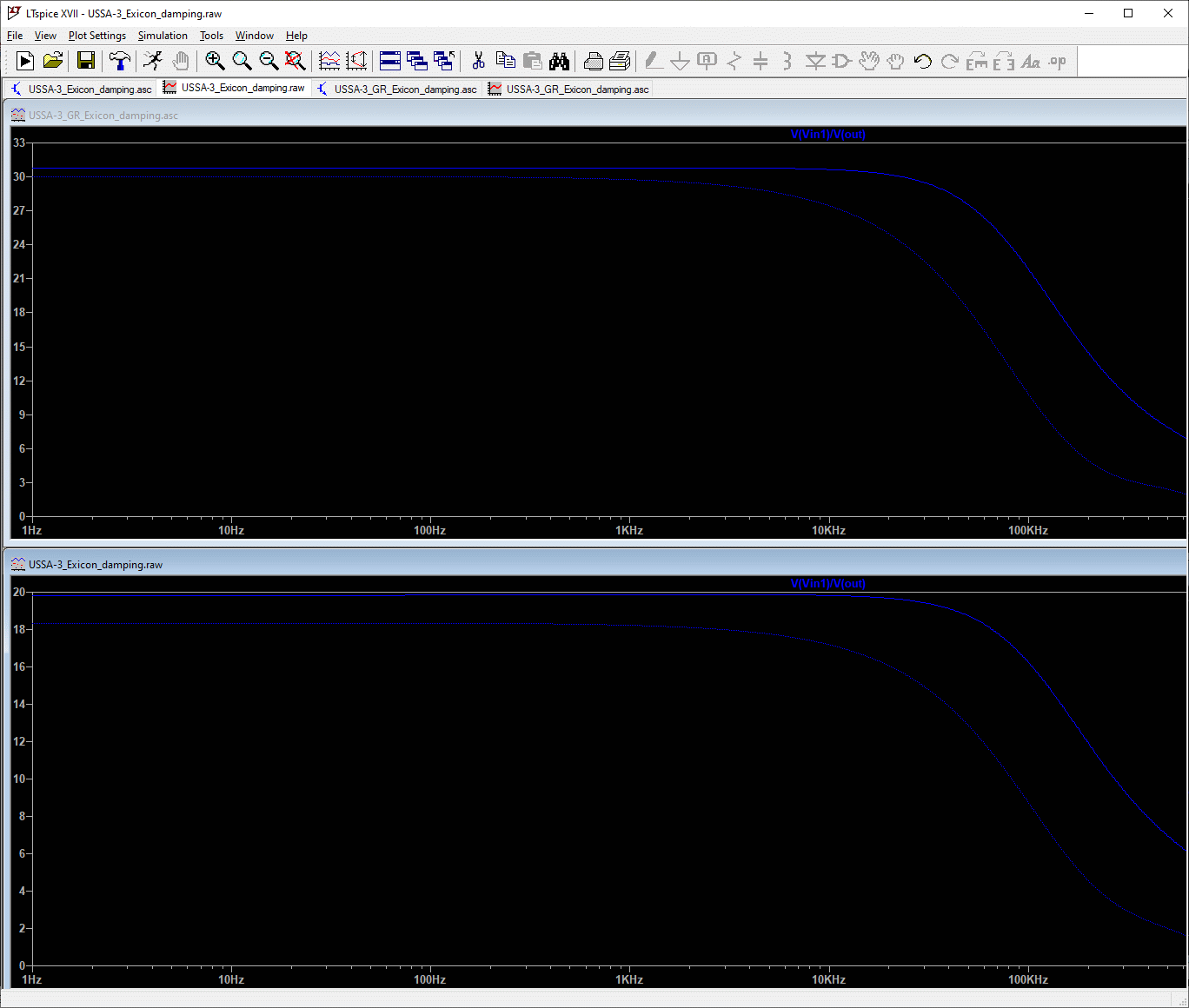Click the Ground symbol icon
Image resolution: width=1189 pixels, height=1008 pixels.
point(681,61)
